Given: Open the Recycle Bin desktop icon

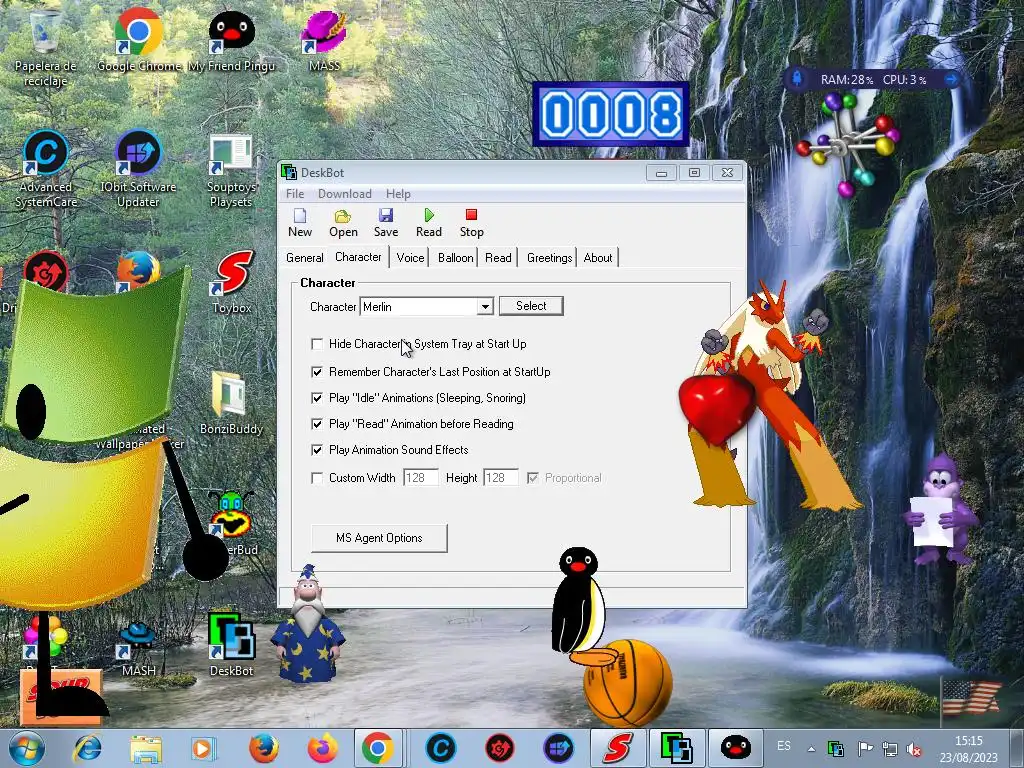Looking at the screenshot, I should 46,46.
